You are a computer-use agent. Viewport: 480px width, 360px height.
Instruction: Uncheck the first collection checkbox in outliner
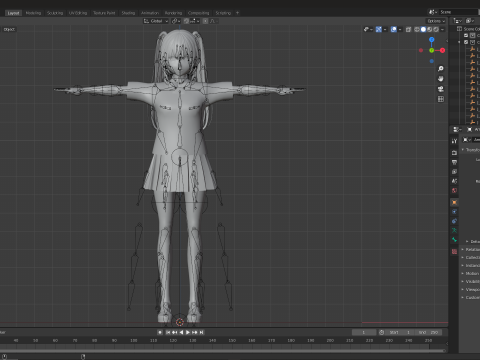pyautogui.click(x=466, y=35)
